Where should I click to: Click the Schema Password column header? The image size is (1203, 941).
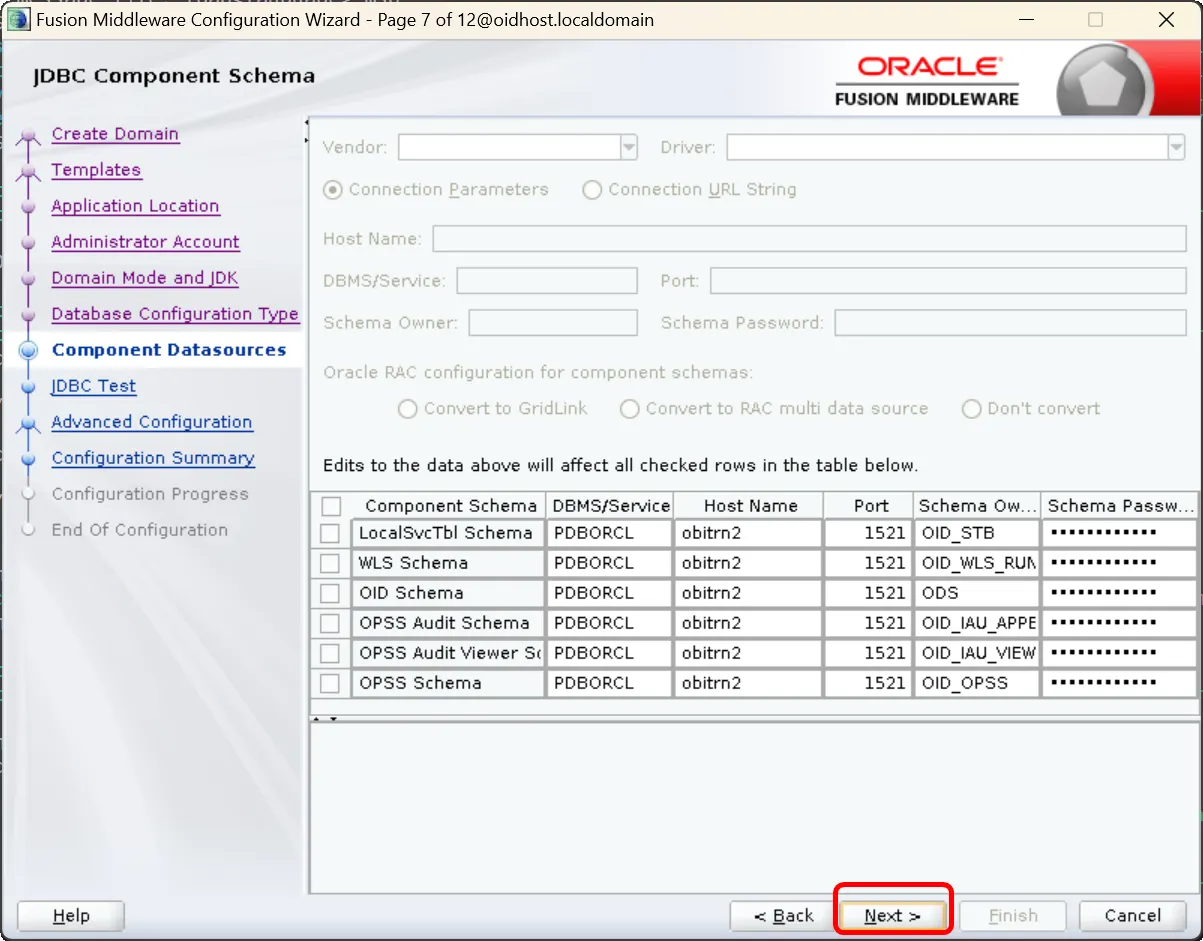tap(1119, 506)
